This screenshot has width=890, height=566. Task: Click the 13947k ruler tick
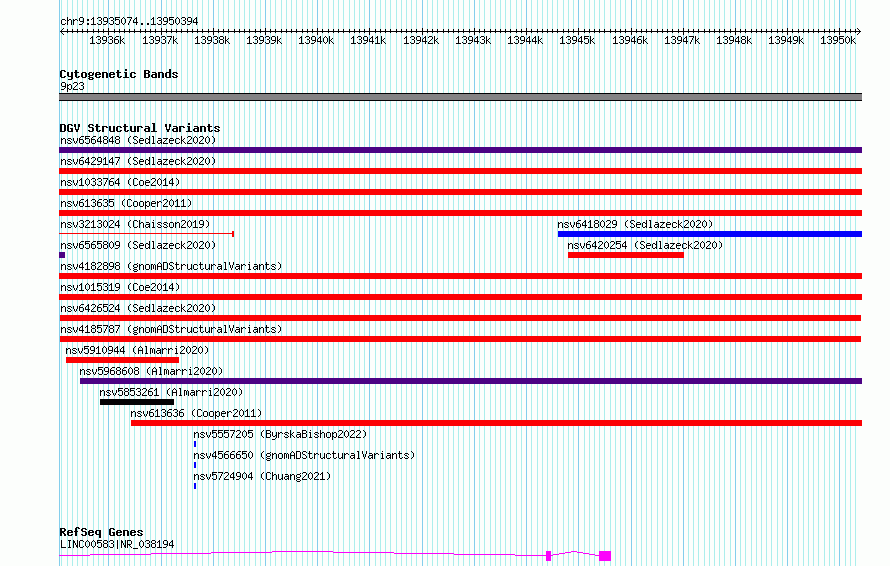coord(682,40)
